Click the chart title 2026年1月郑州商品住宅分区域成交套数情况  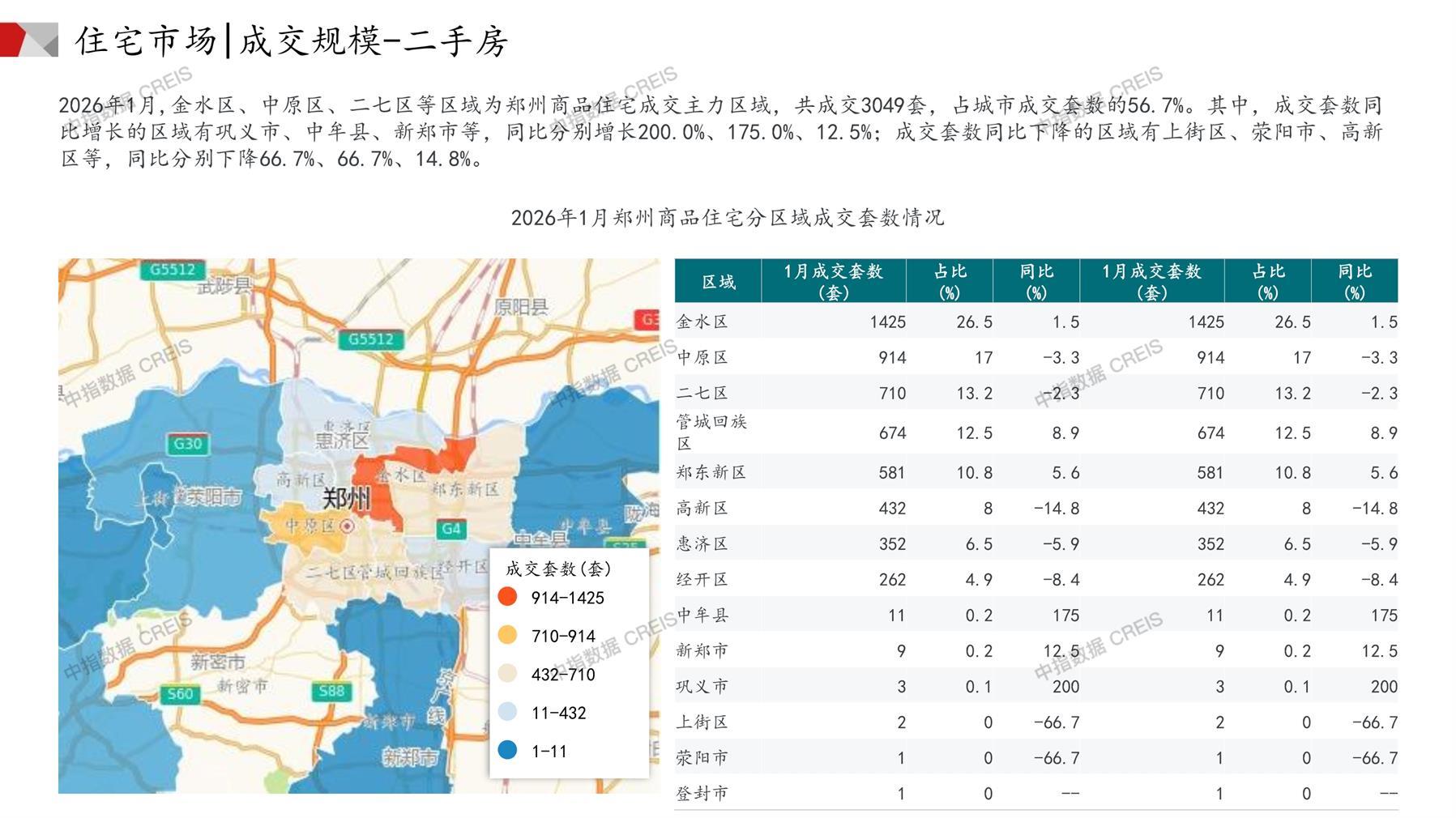click(x=727, y=217)
